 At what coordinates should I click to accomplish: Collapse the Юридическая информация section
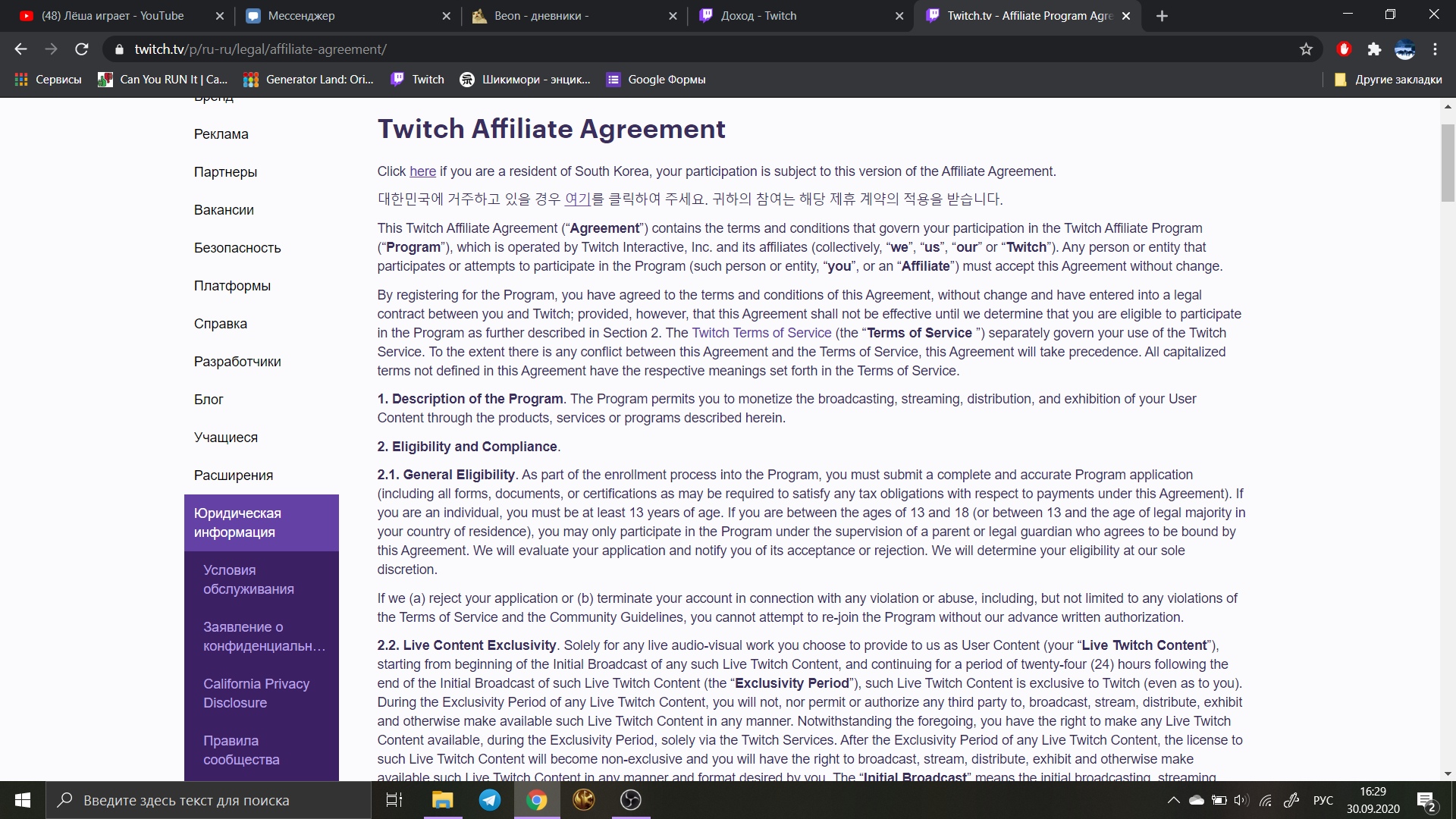(262, 522)
